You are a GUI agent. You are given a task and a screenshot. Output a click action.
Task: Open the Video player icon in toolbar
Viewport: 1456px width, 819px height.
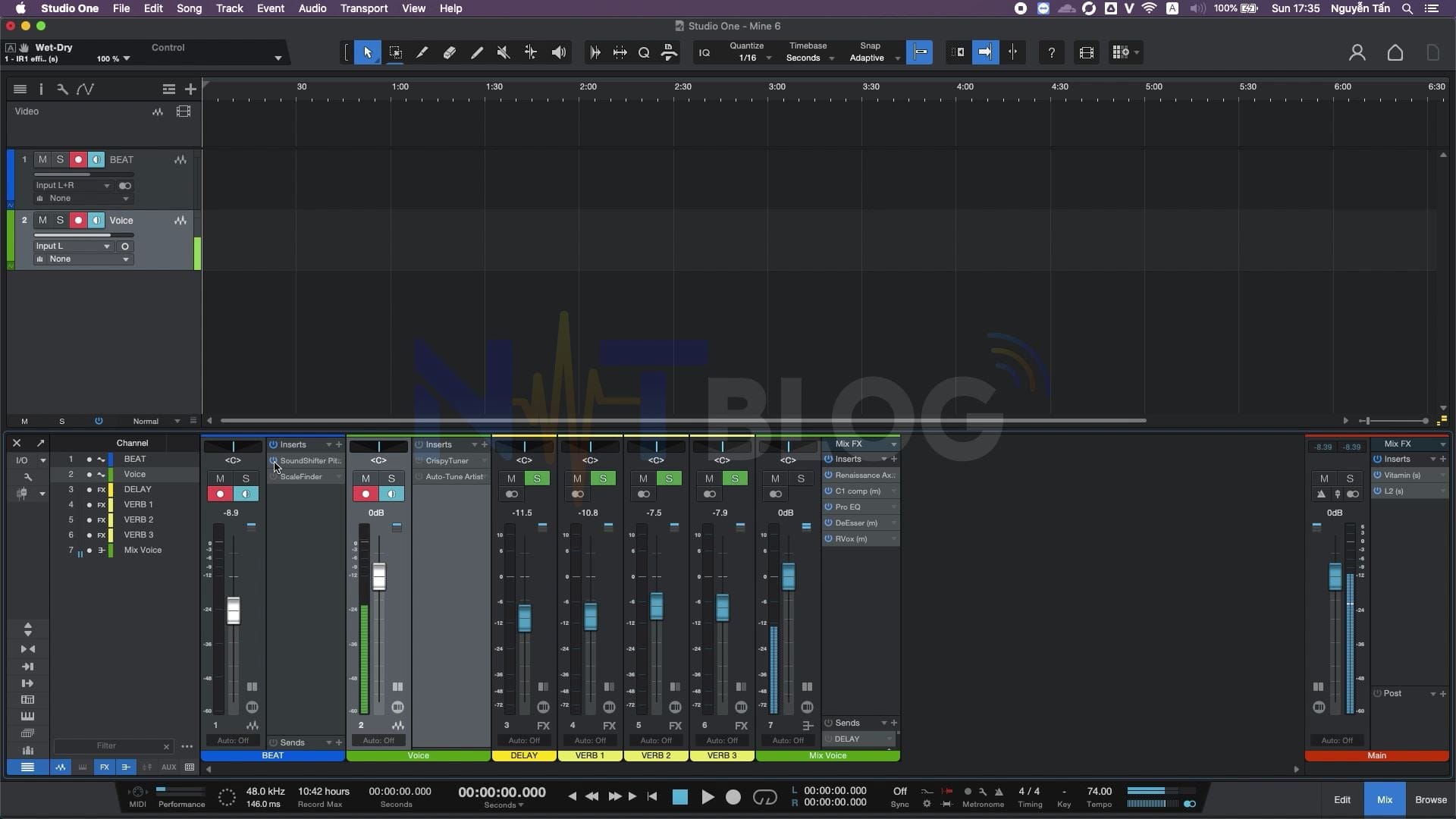coord(1086,52)
